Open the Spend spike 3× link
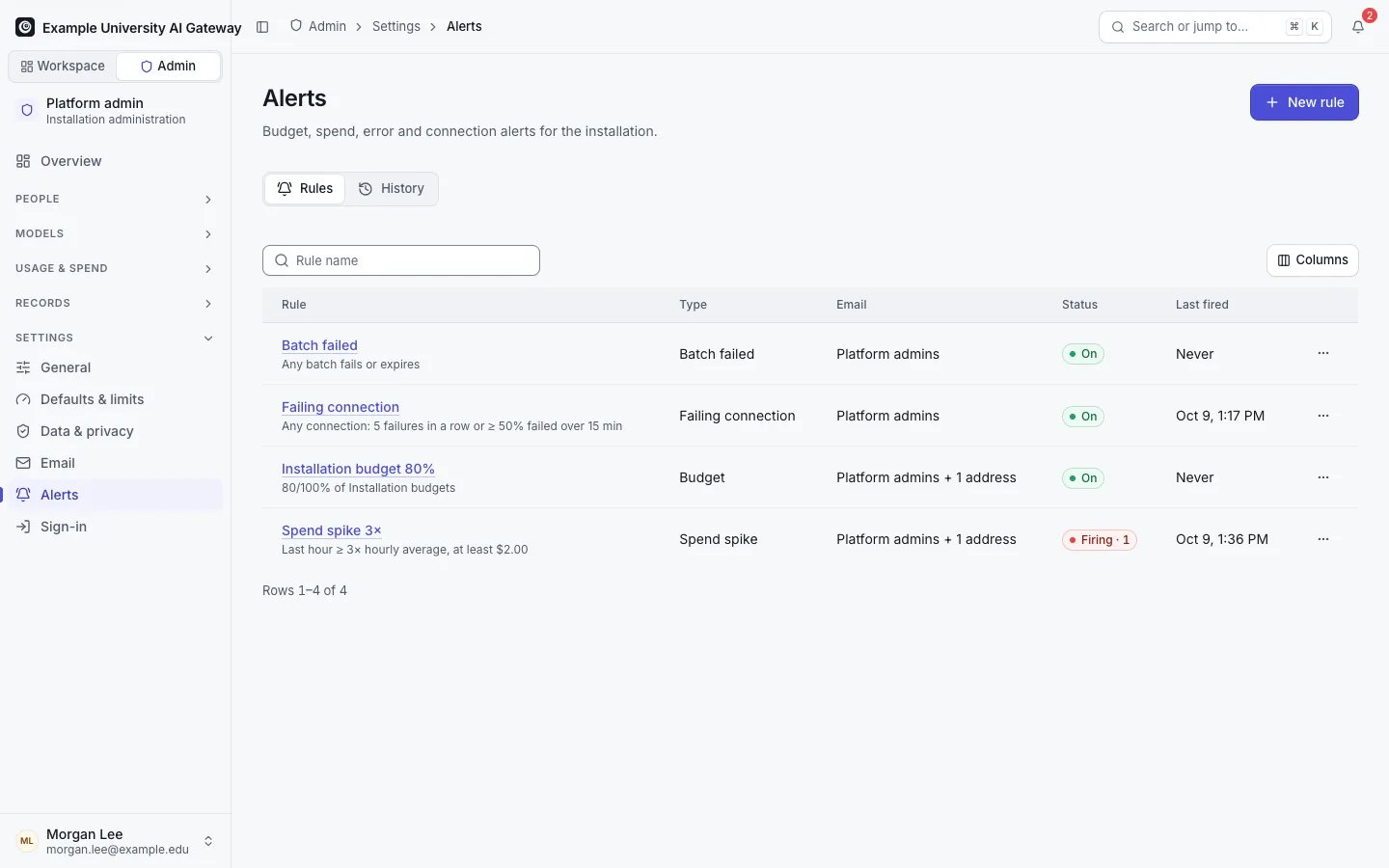The width and height of the screenshot is (1389, 868). pyautogui.click(x=332, y=530)
